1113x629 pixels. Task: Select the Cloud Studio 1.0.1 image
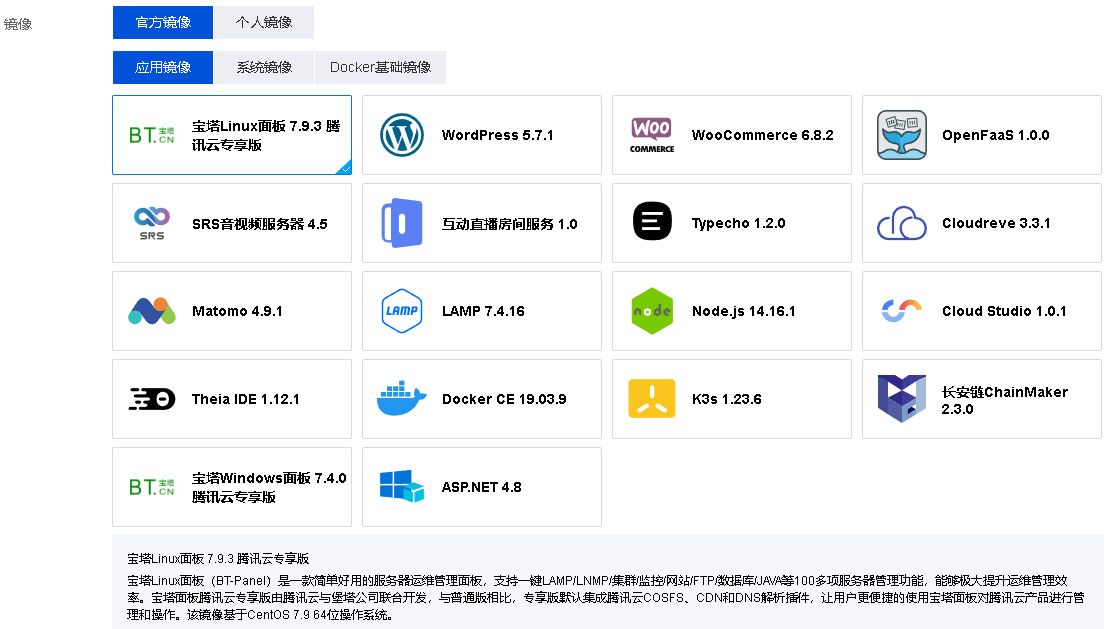pyautogui.click(x=982, y=311)
